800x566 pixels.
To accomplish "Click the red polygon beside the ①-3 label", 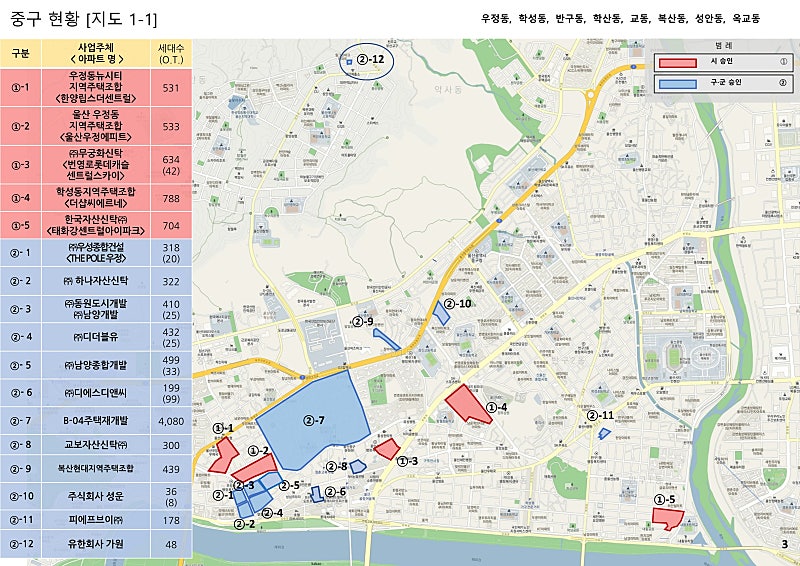I will (x=387, y=449).
